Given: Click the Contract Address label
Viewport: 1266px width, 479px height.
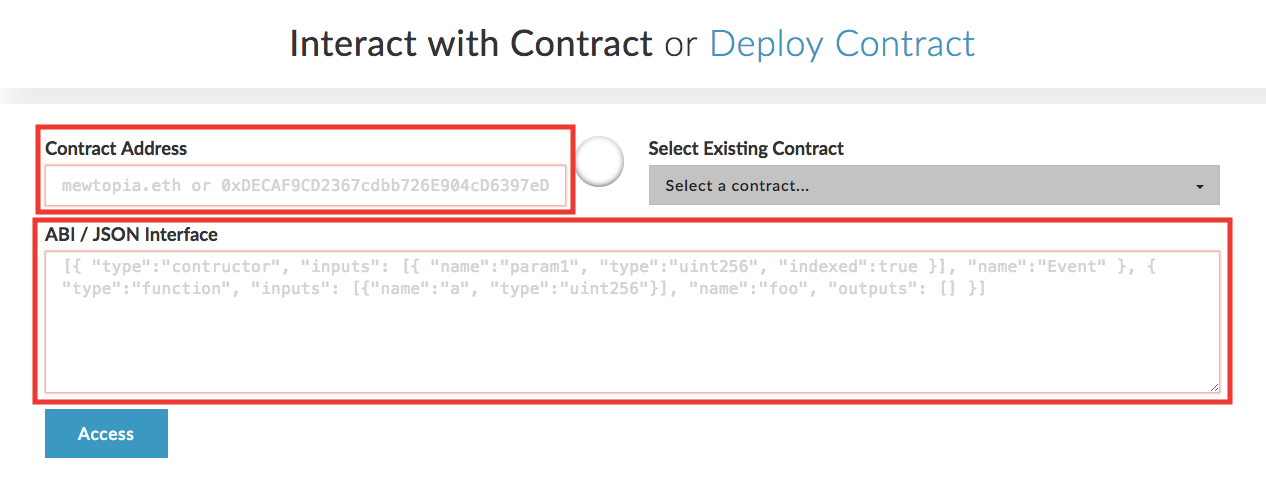Looking at the screenshot, I should pyautogui.click(x=116, y=148).
